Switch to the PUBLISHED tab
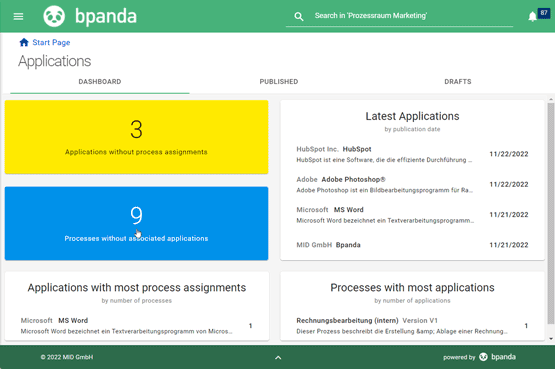This screenshot has width=555, height=369. click(x=279, y=82)
